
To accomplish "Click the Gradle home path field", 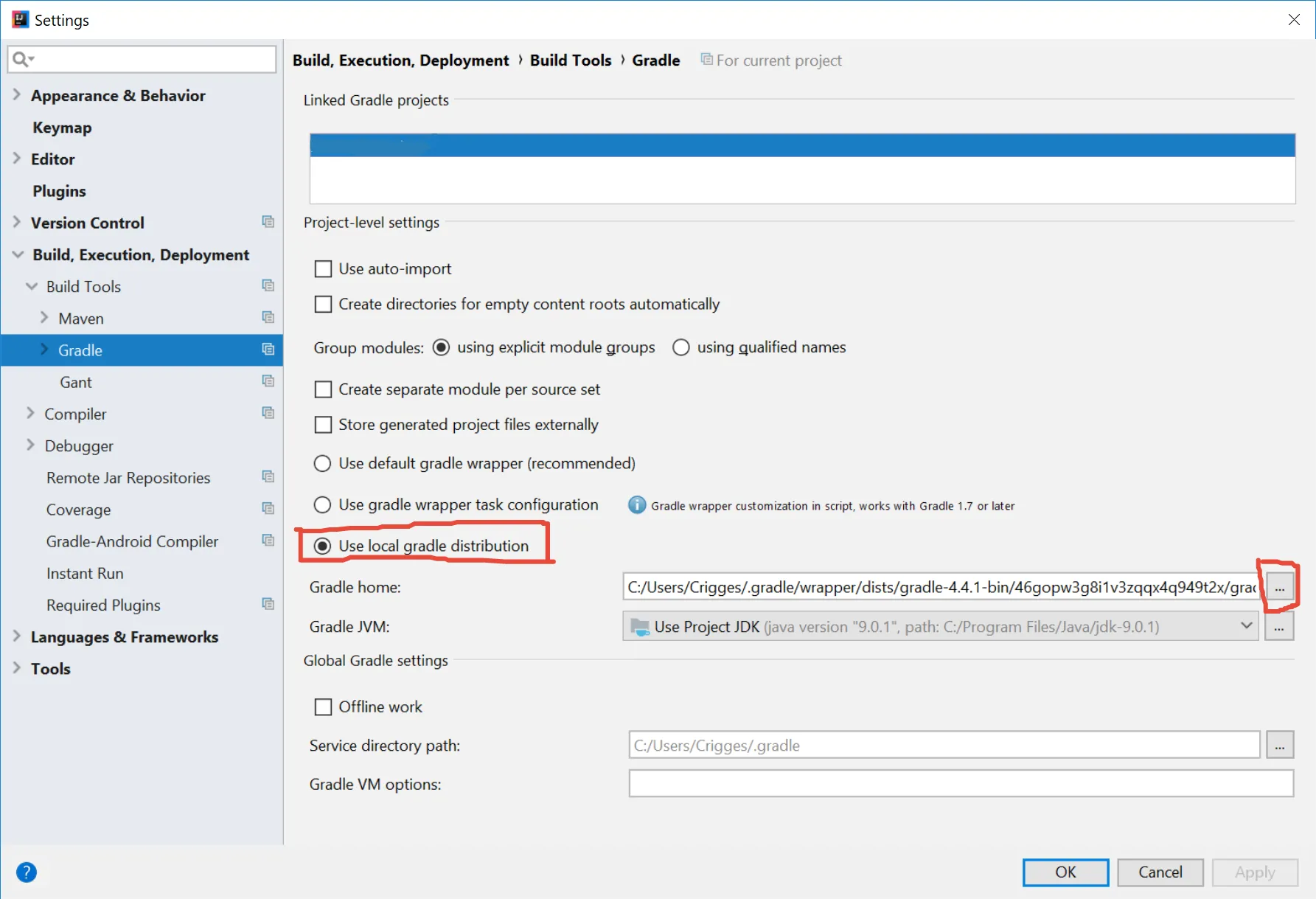I will click(x=941, y=587).
